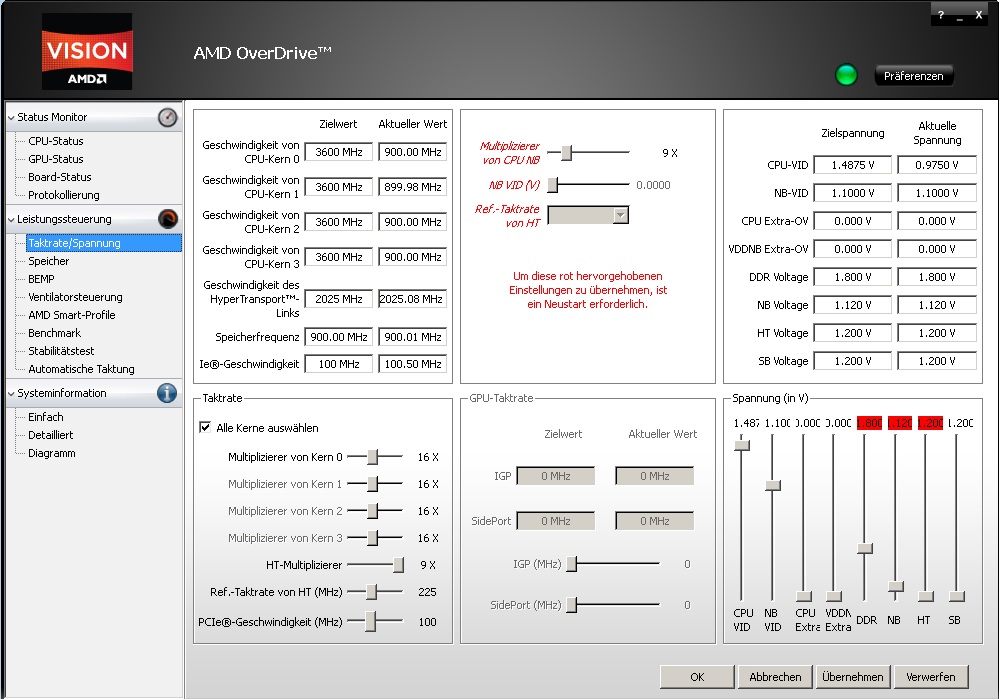Click the OK button
The height and width of the screenshot is (699, 999).
click(x=697, y=677)
